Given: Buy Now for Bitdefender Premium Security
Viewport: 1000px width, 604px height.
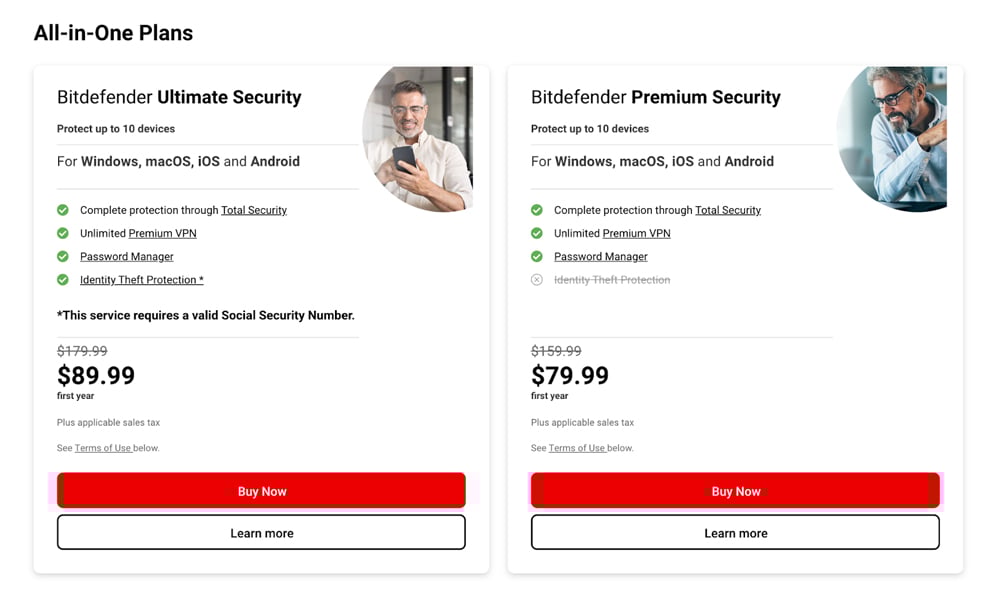Looking at the screenshot, I should pyautogui.click(x=735, y=491).
